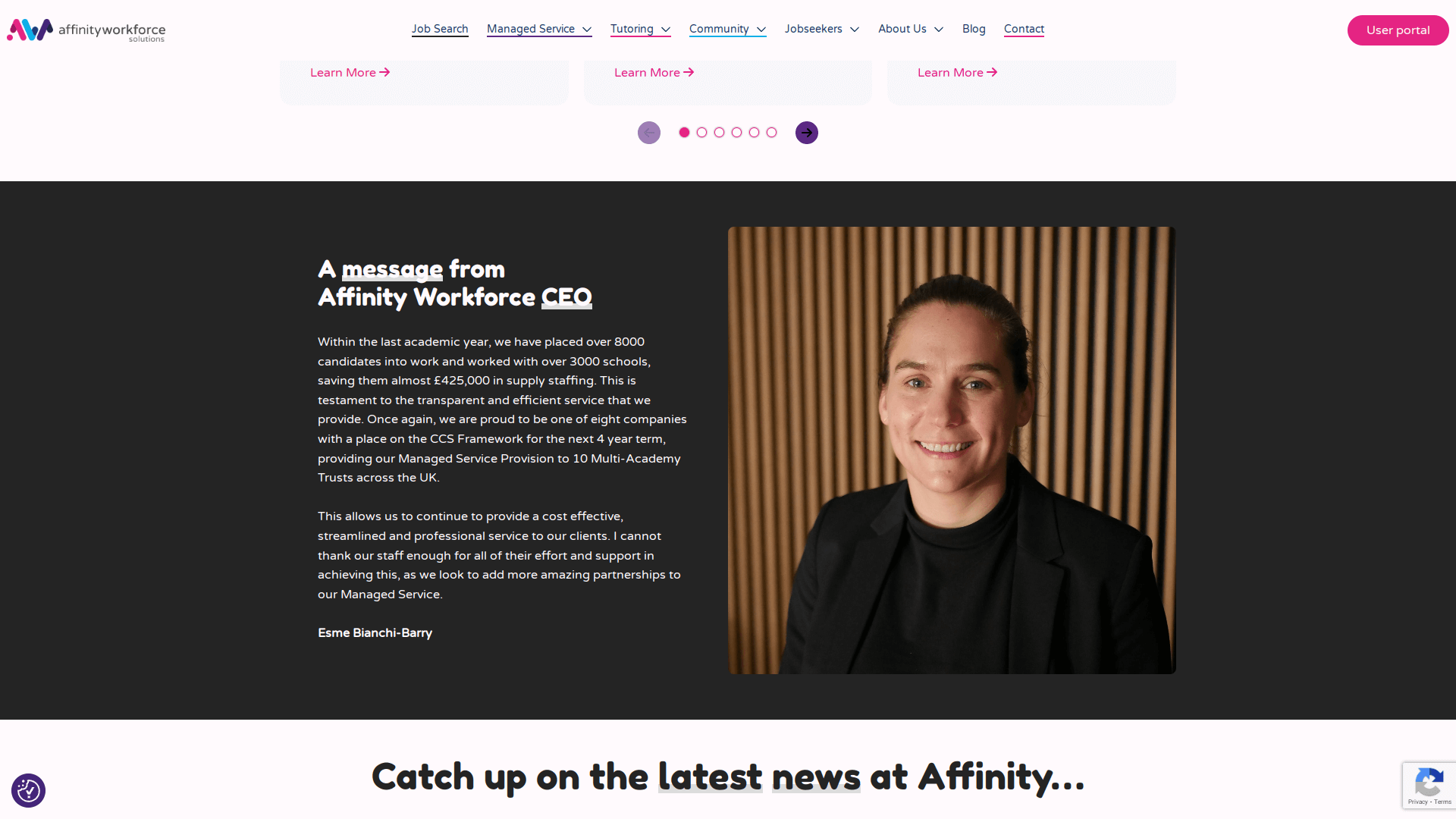This screenshot has width=1456, height=819.
Task: Click the Blog navigation link
Action: (973, 28)
